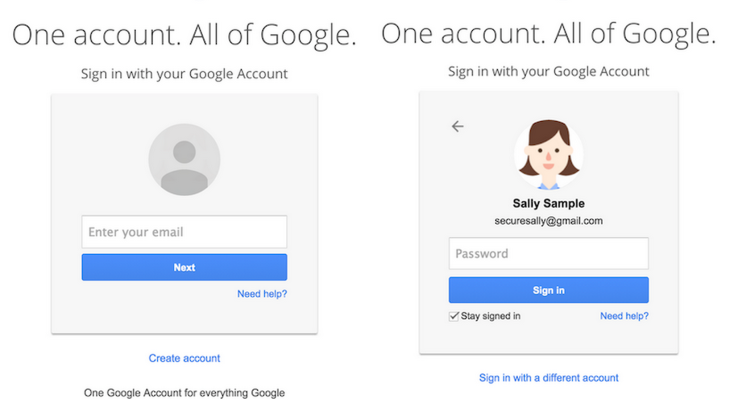The height and width of the screenshot is (400, 738).
Task: Focus the 'Enter your email' field
Action: pyautogui.click(x=184, y=232)
